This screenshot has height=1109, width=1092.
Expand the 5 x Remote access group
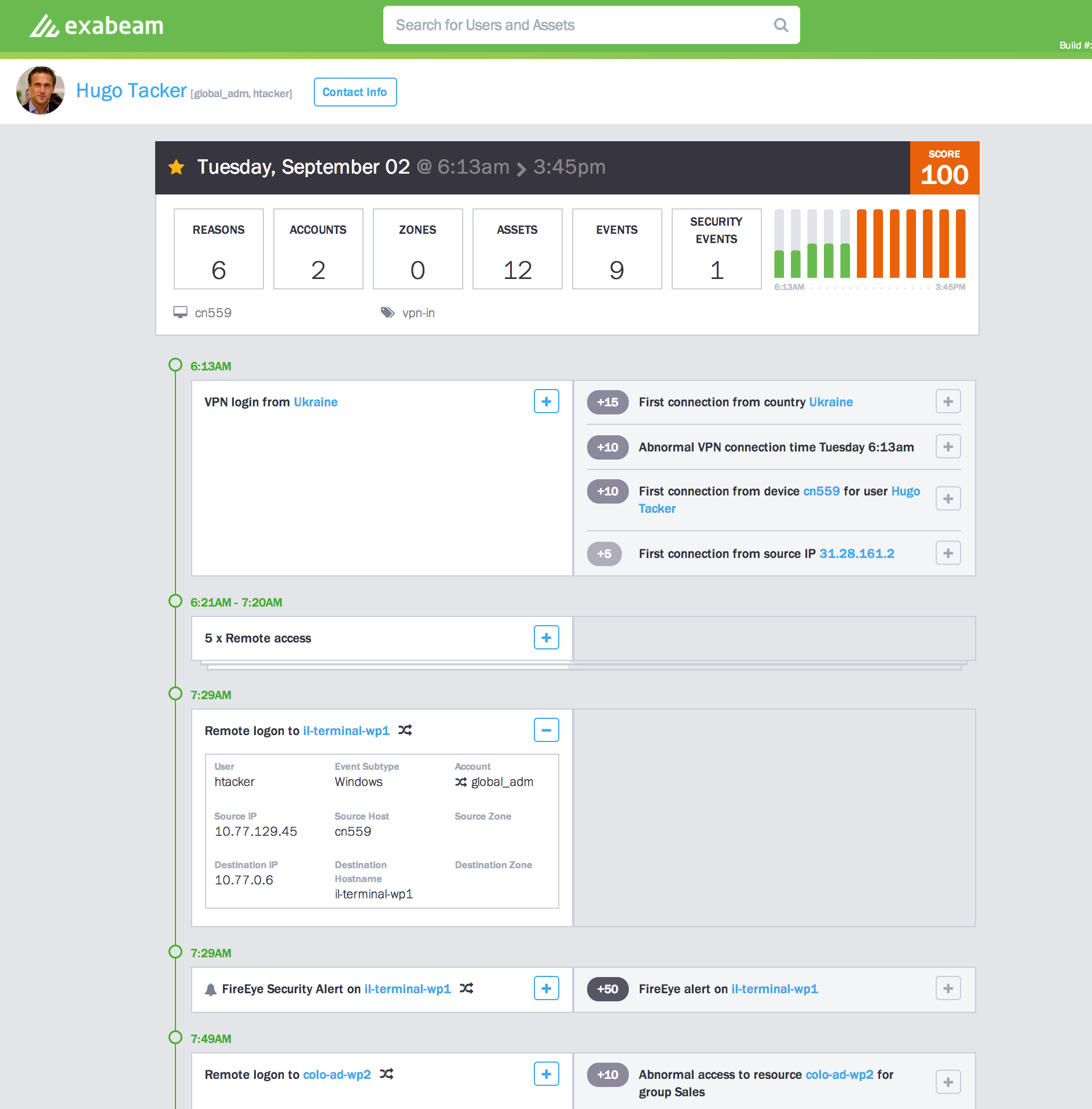coord(546,638)
